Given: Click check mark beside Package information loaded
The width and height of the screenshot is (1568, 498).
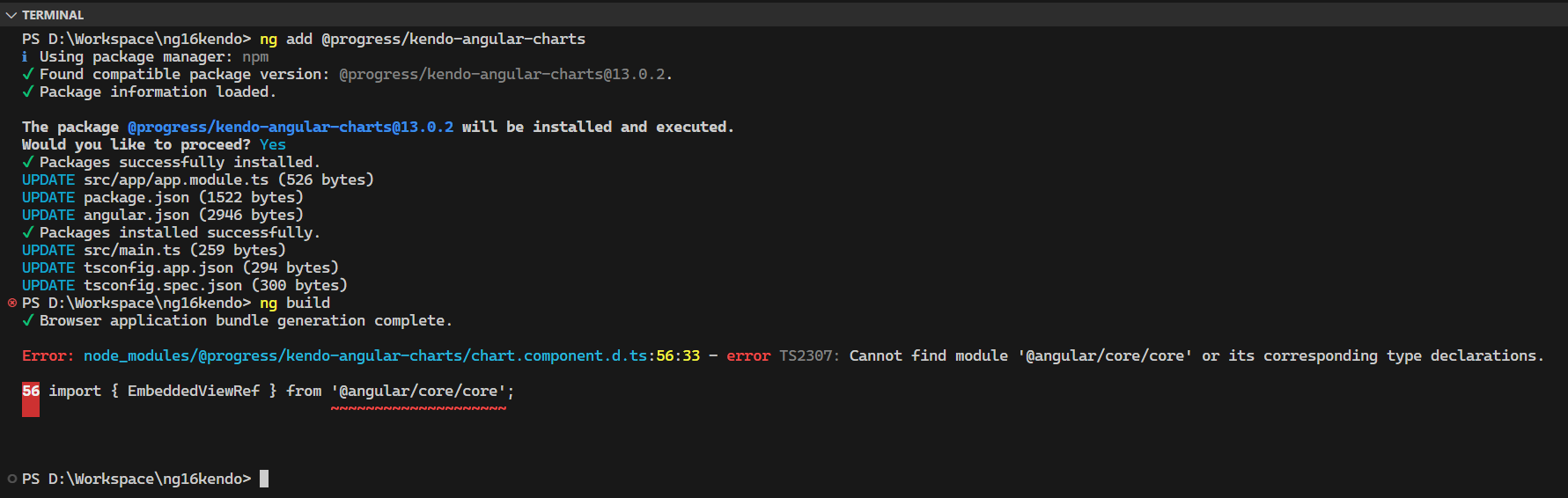Looking at the screenshot, I should pyautogui.click(x=28, y=92).
